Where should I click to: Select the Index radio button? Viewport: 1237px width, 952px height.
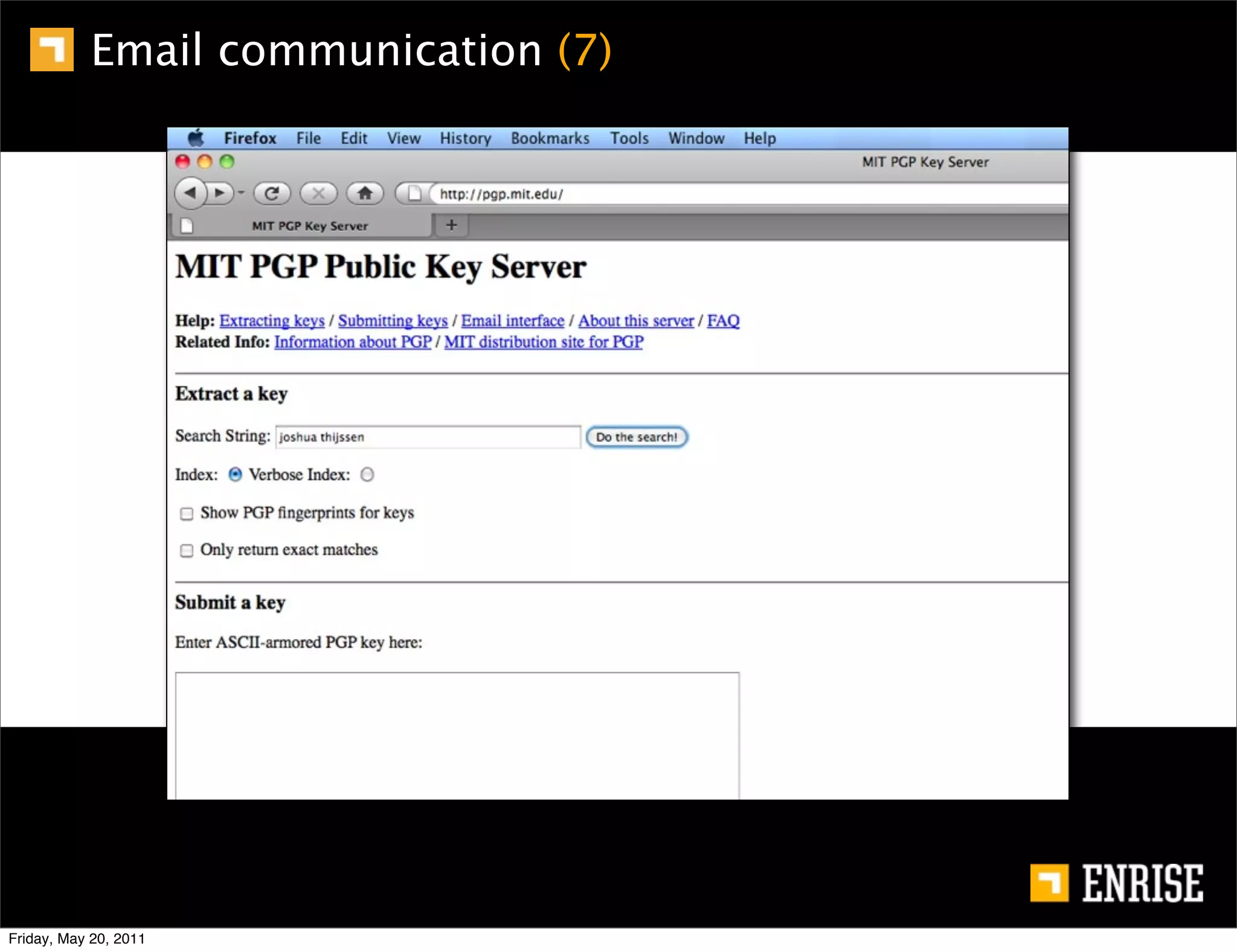235,475
